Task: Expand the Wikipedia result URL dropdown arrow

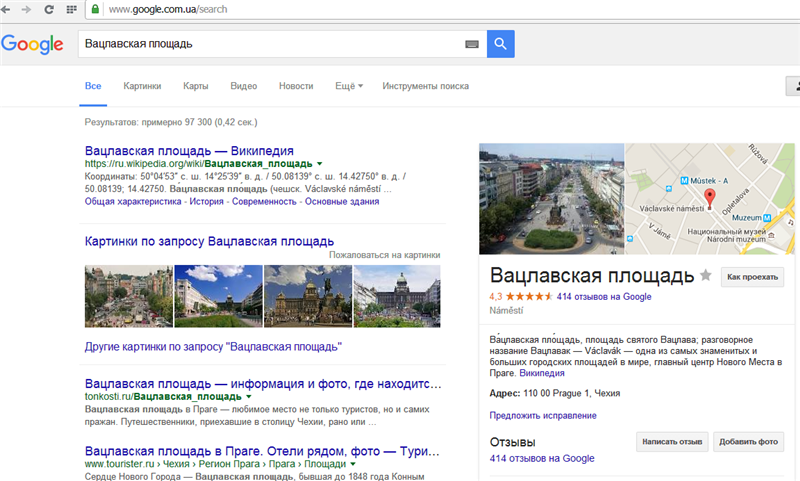Action: click(320, 164)
